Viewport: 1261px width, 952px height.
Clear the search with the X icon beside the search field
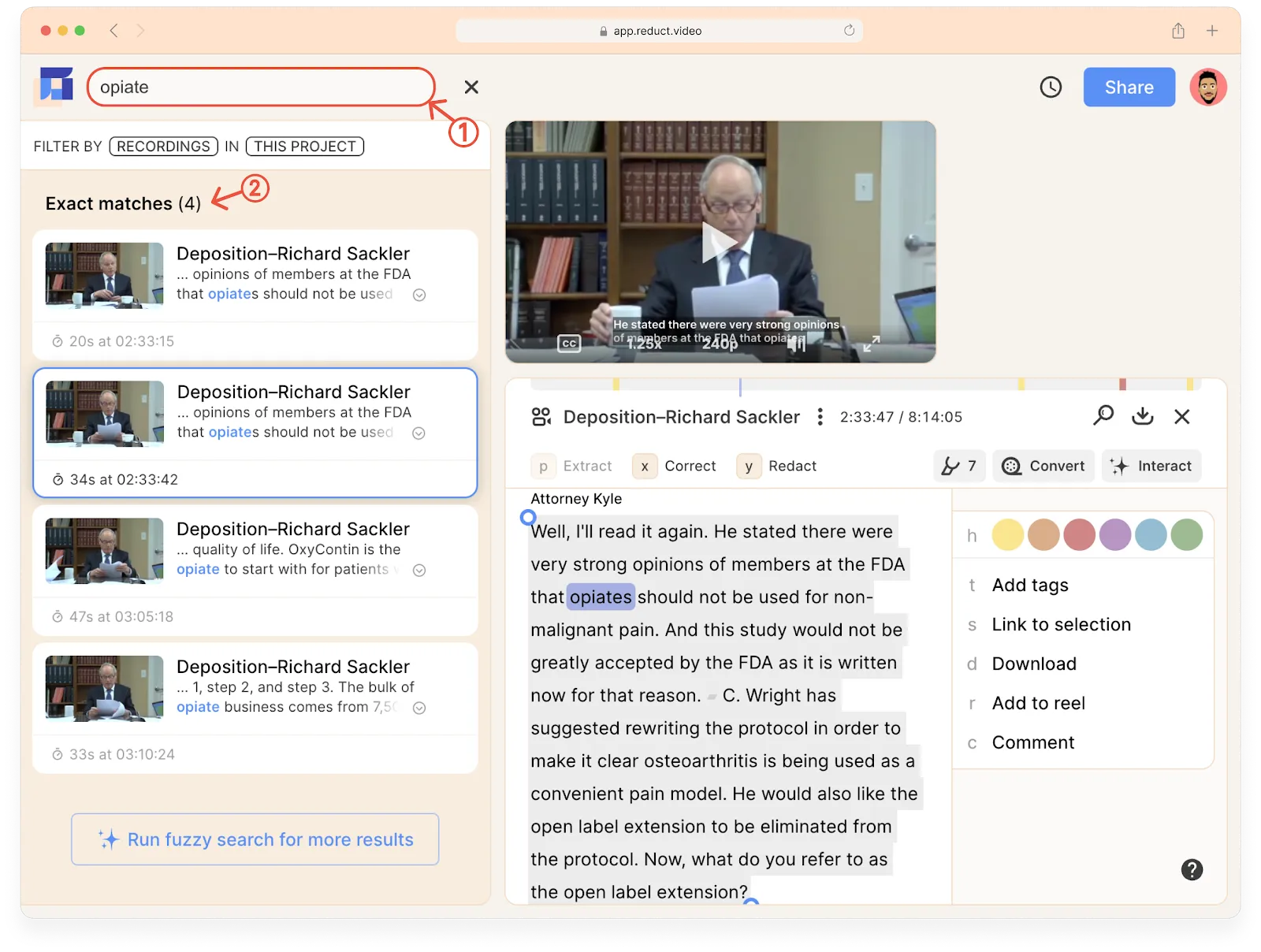click(x=471, y=87)
